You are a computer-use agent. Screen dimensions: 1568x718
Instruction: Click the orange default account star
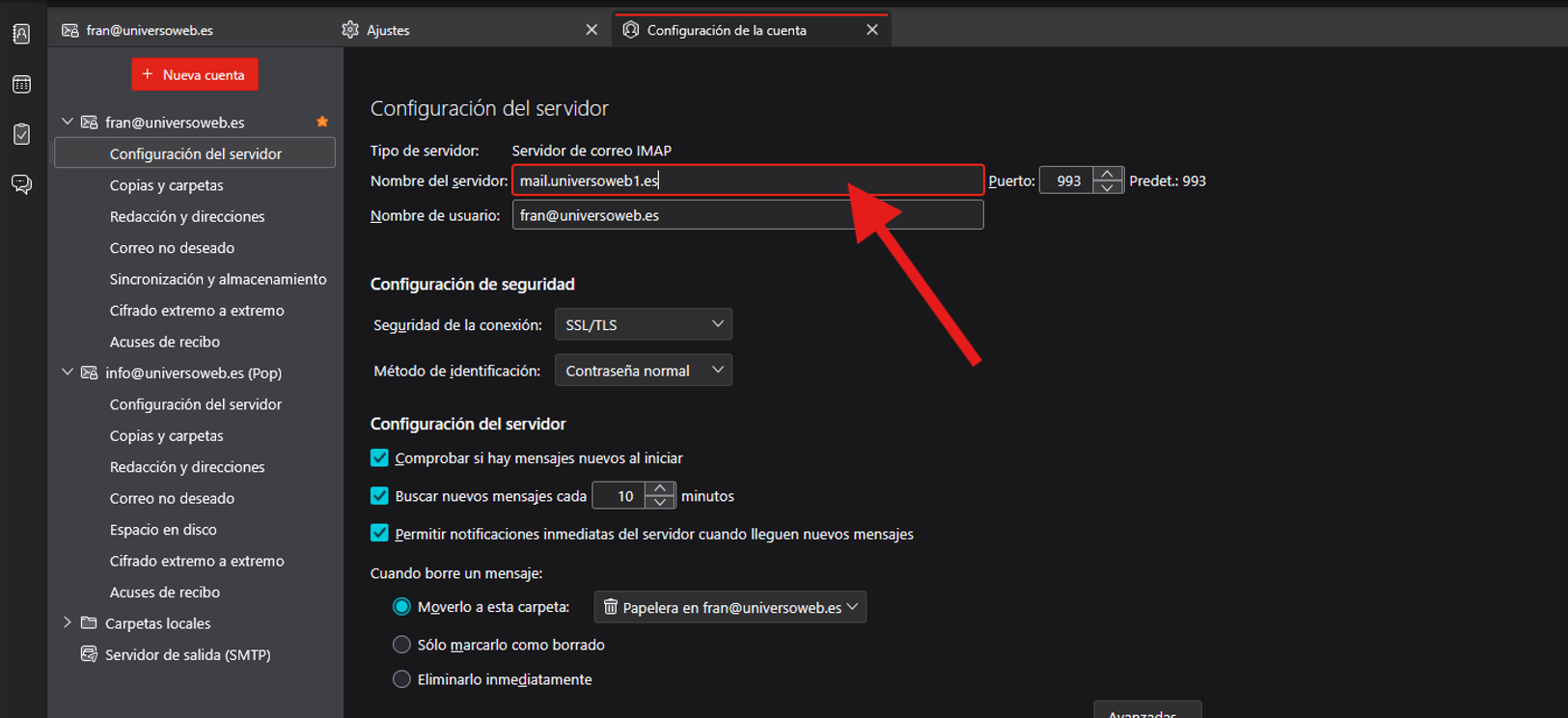click(x=322, y=122)
